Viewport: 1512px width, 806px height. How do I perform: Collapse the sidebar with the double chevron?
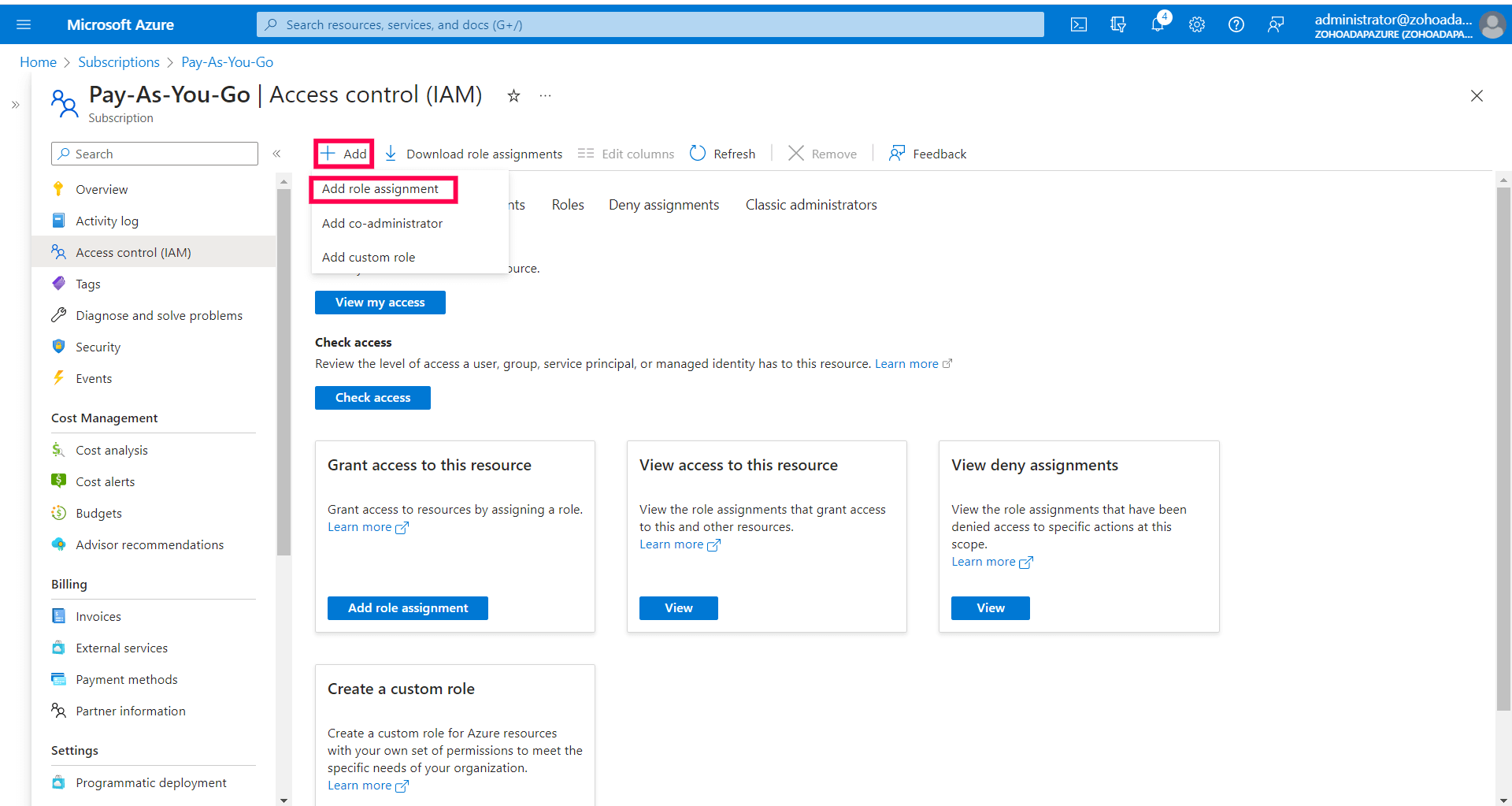coord(277,154)
